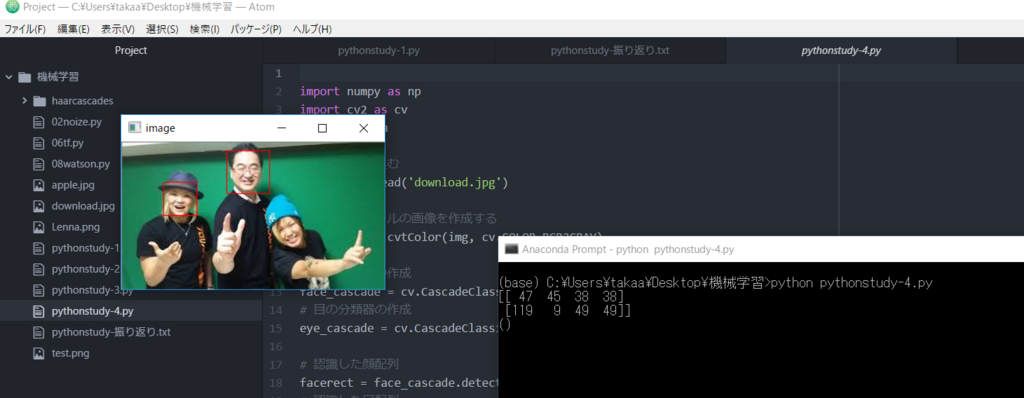1024x398 pixels.
Task: Open 02noize.py in the tree
Action: (76, 122)
